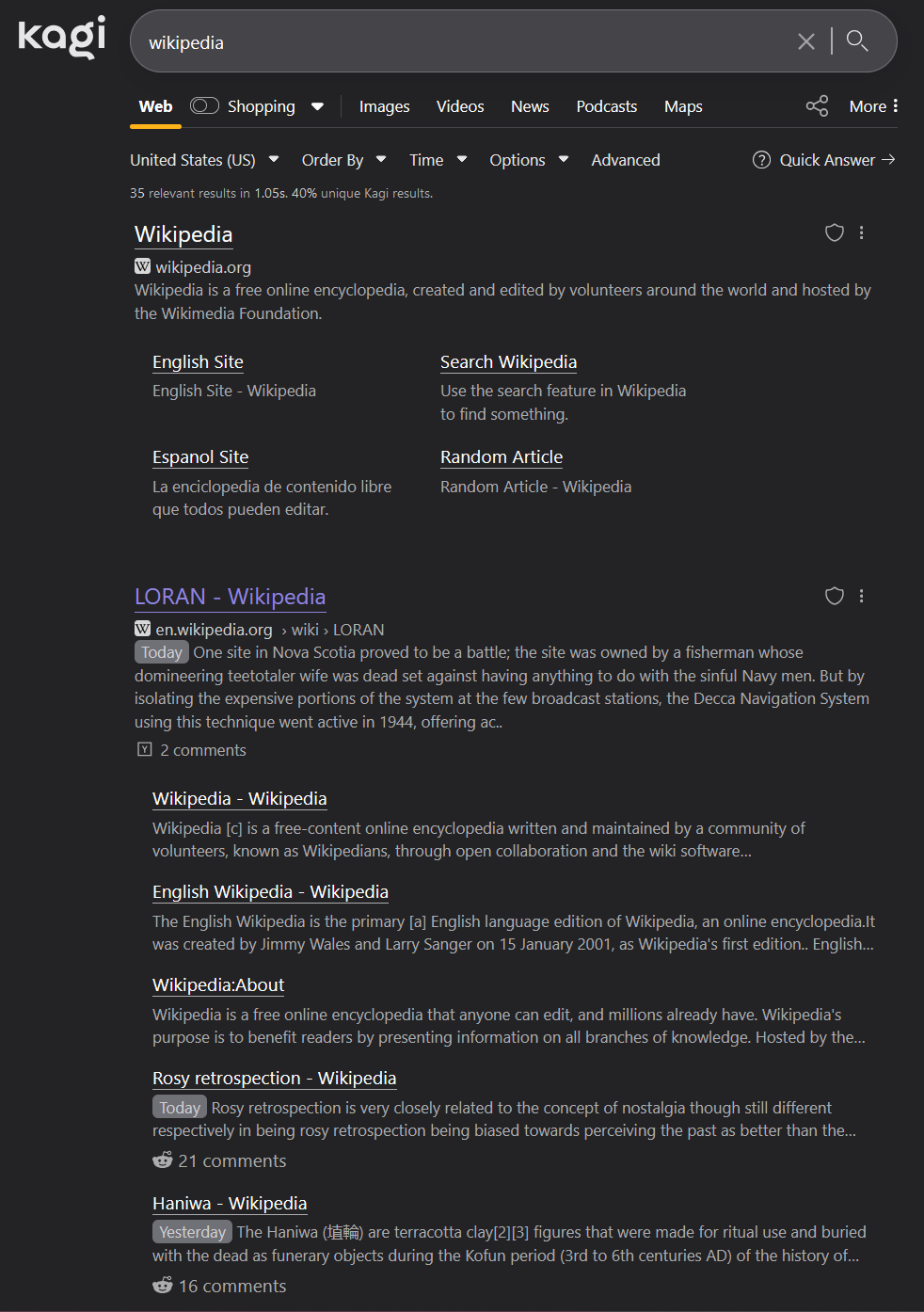Expand the Shopping dropdown arrow
Screen dimensions: 924x1312
[318, 106]
